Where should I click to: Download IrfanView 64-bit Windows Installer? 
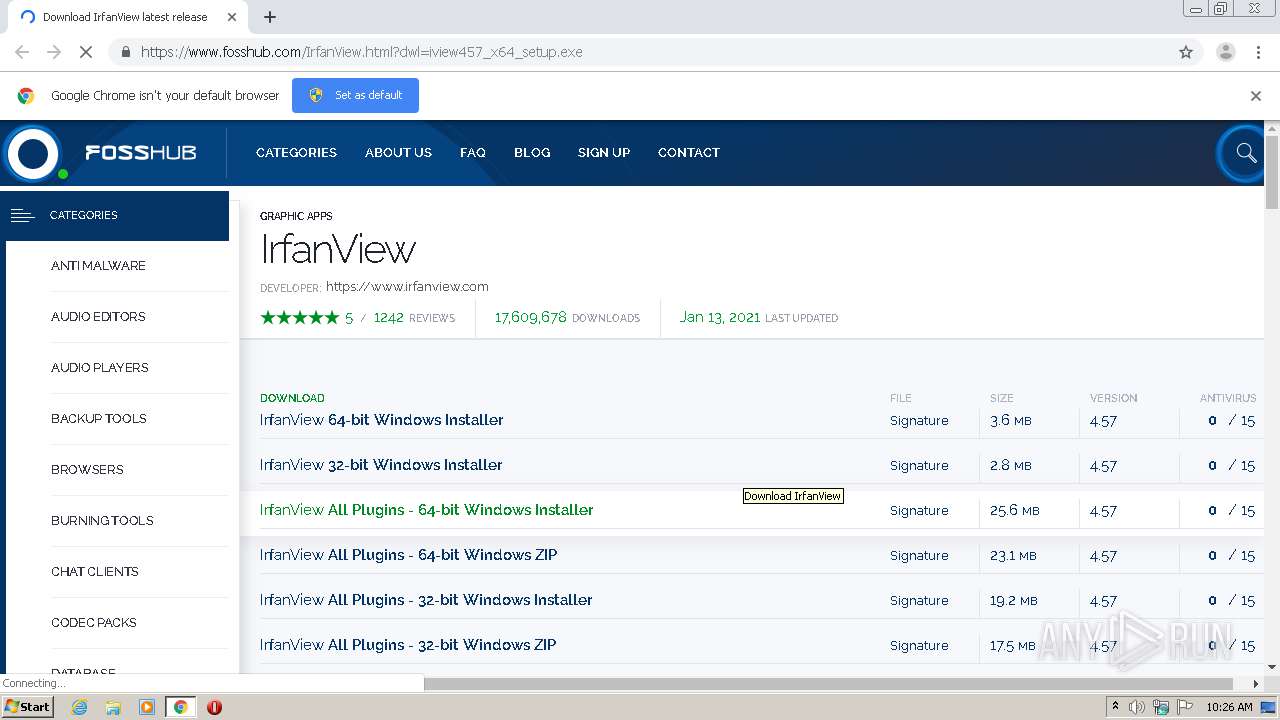382,420
